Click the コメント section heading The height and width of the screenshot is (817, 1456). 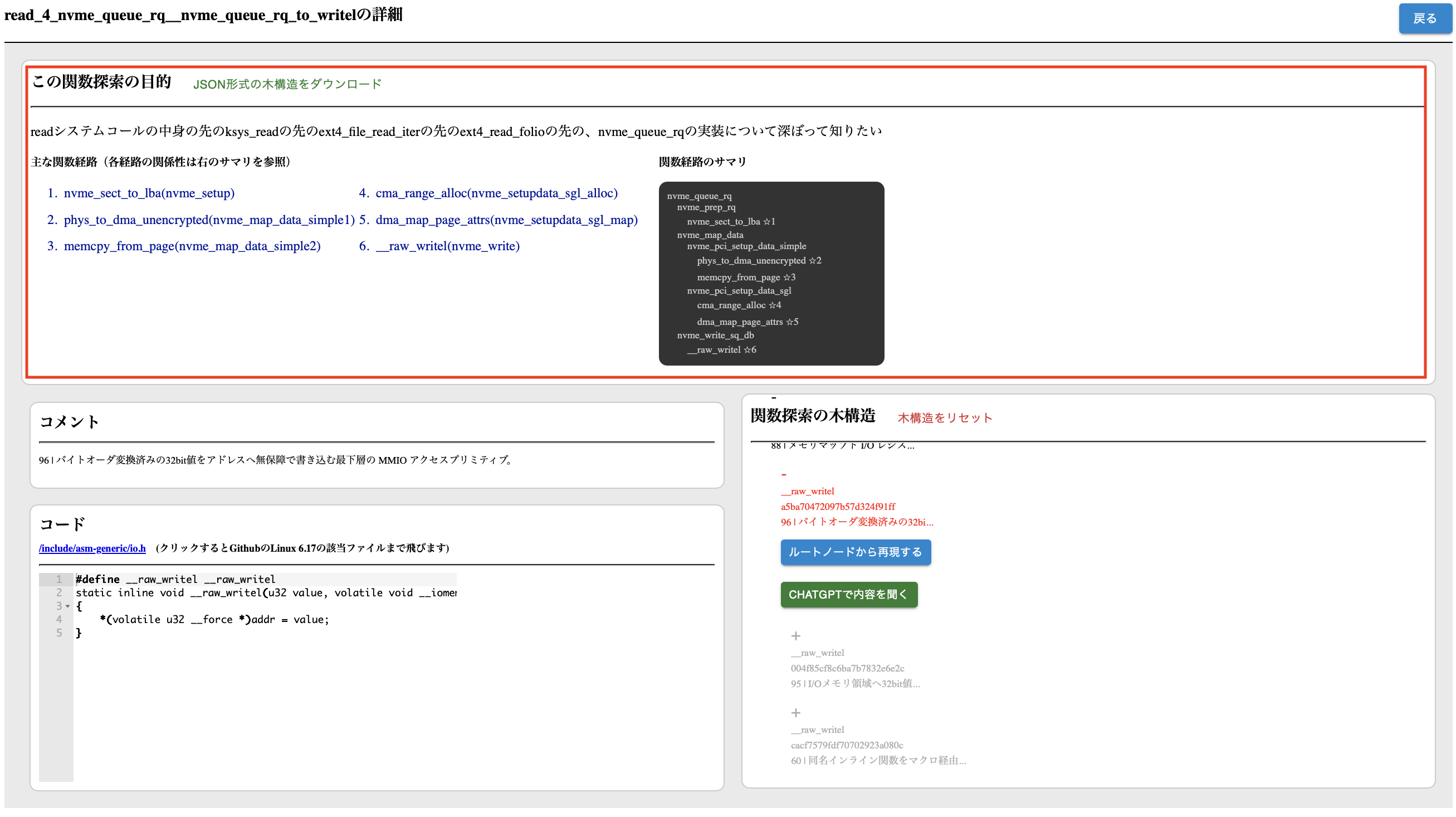[x=70, y=422]
